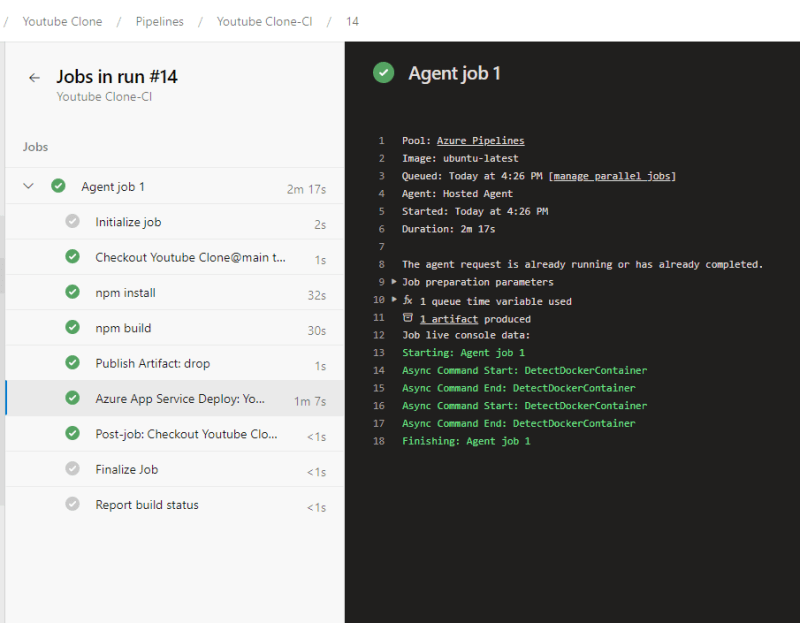
Task: Open the 1 artifact link
Action: coord(449,319)
